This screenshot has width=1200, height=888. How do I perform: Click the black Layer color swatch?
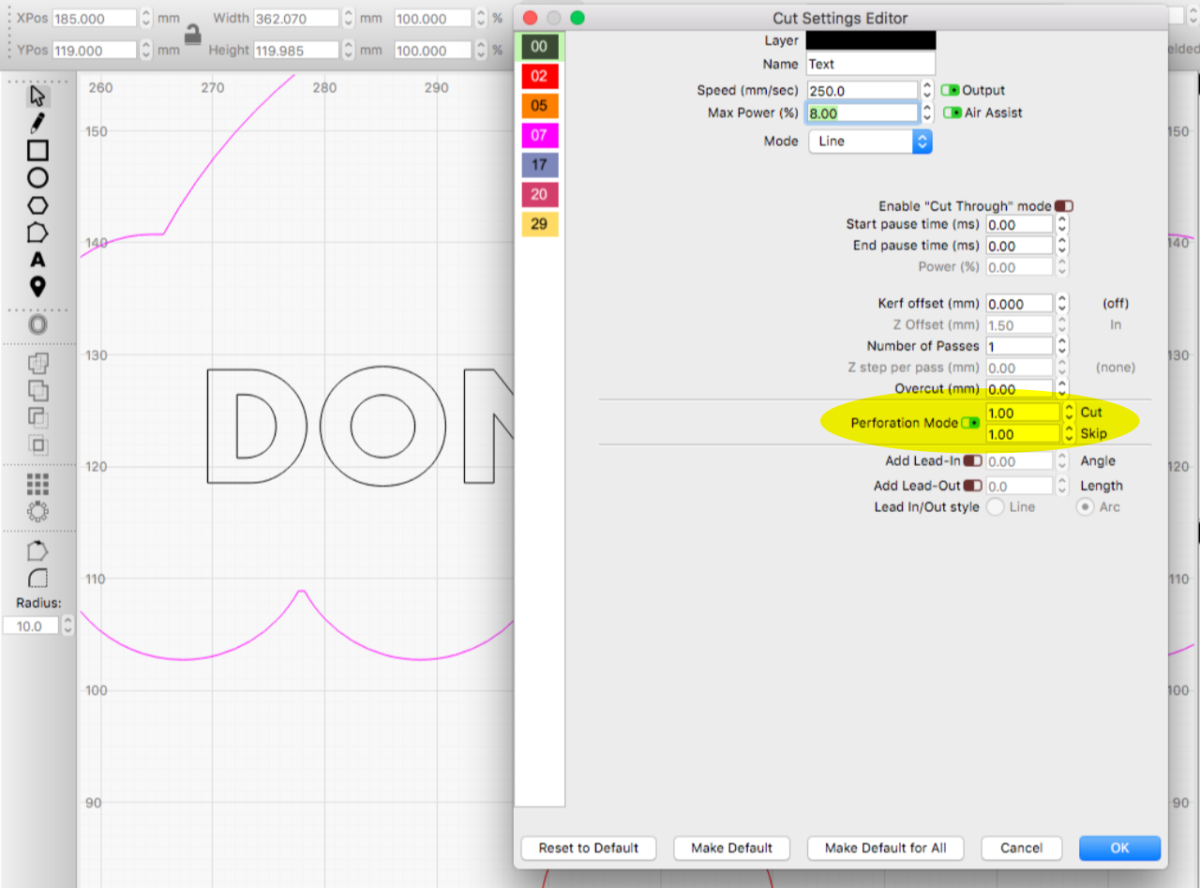coord(870,41)
